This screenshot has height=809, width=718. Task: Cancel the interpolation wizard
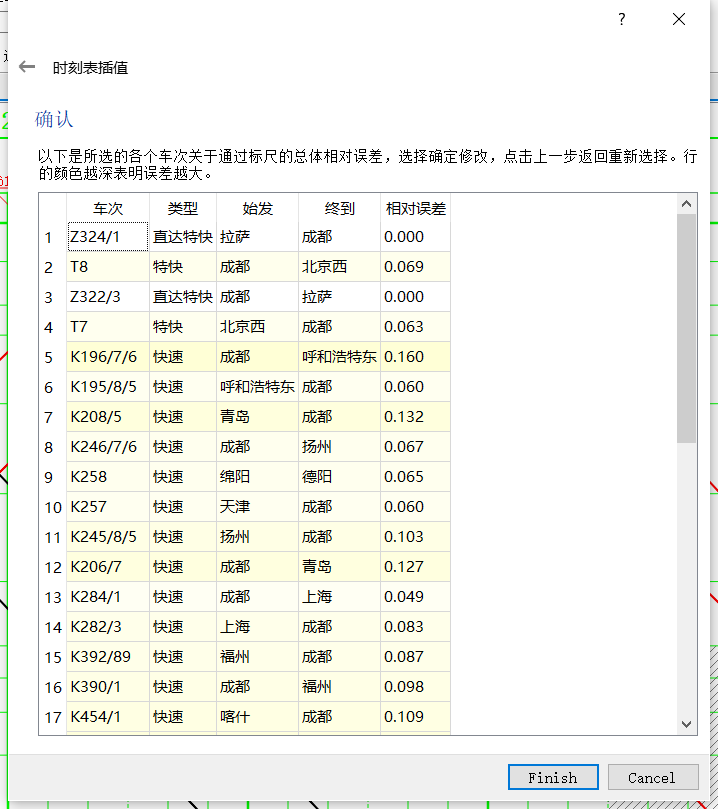click(x=653, y=777)
